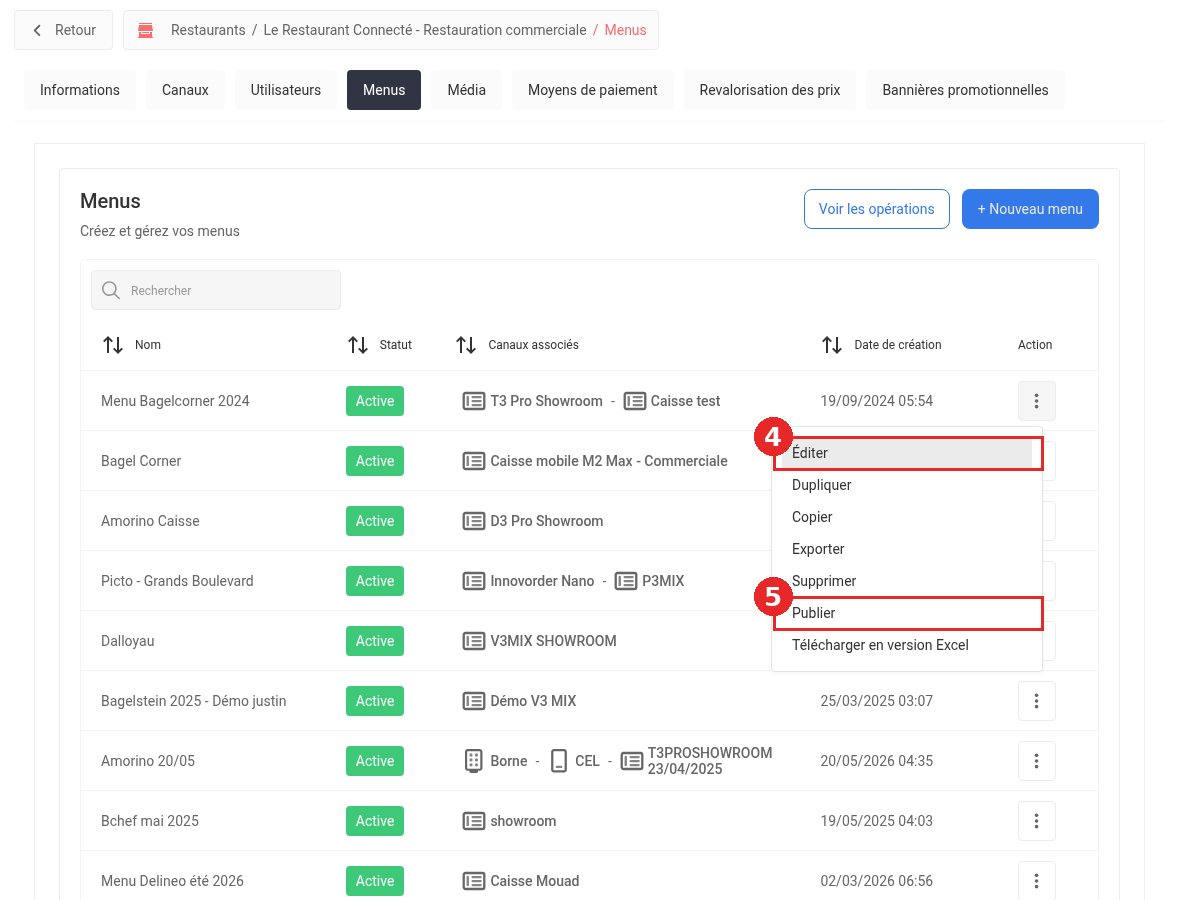Sort menus by Nom column

pyautogui.click(x=113, y=345)
